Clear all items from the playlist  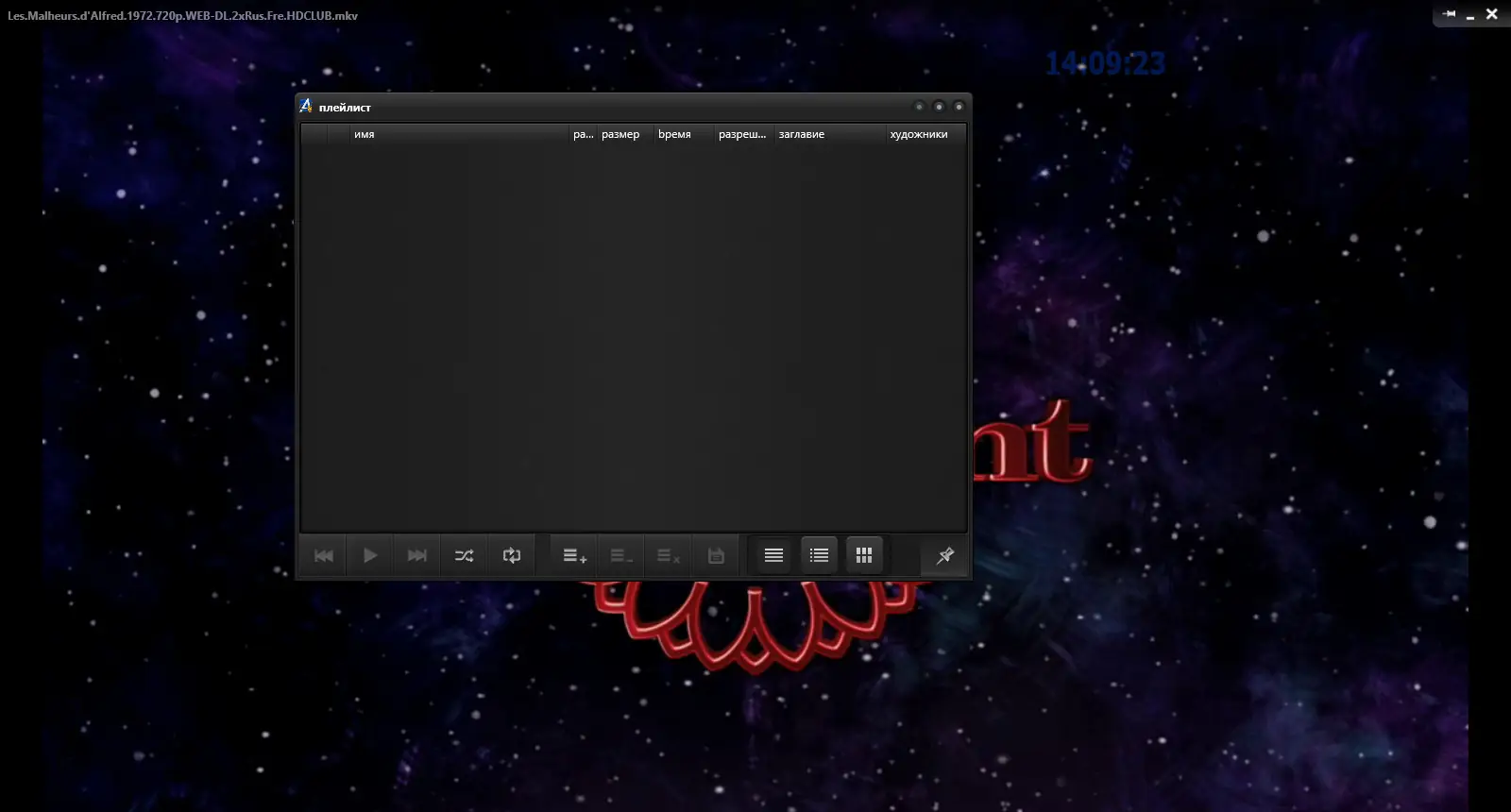(x=669, y=555)
